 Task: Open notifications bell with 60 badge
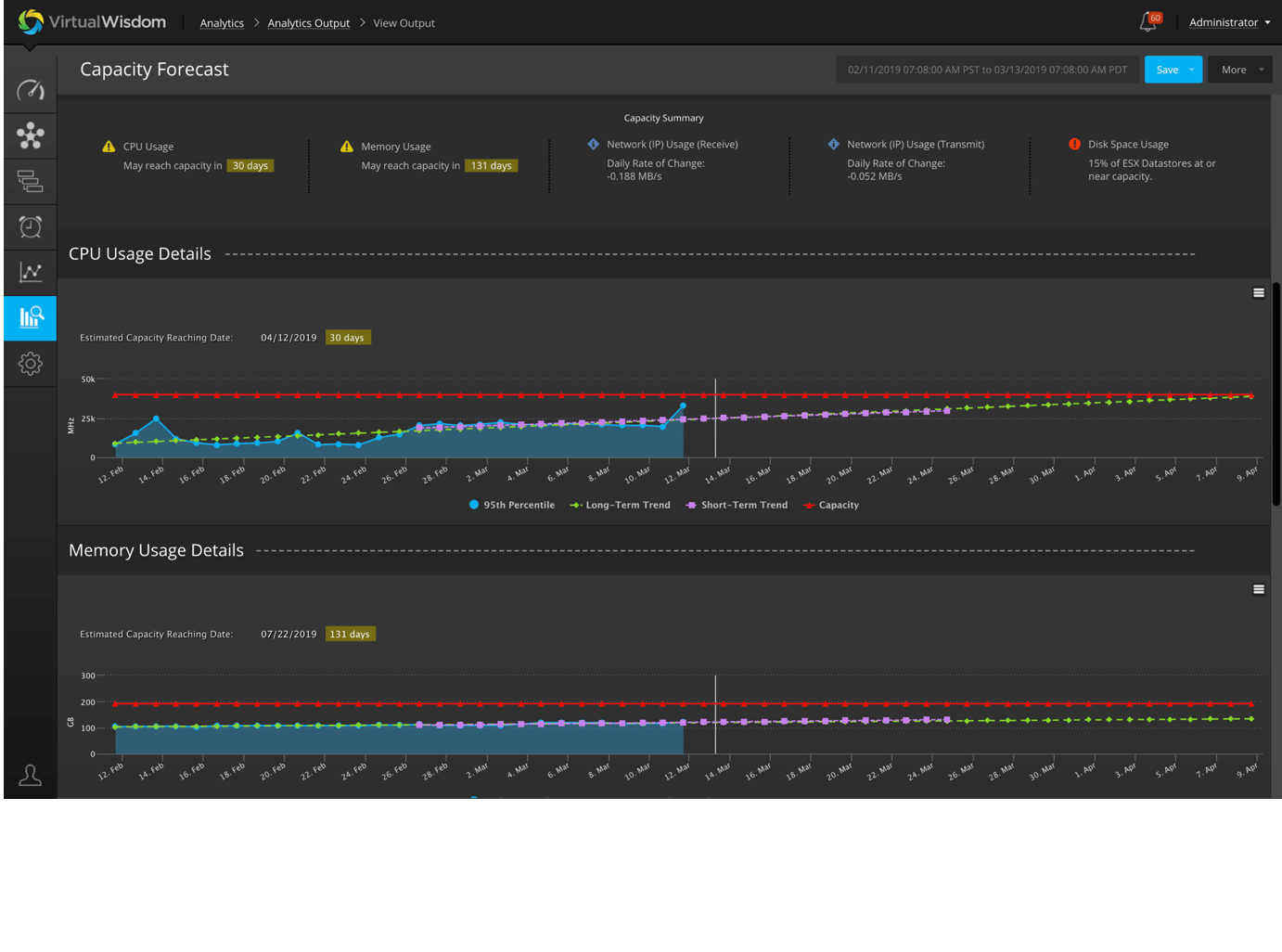pos(1149,21)
